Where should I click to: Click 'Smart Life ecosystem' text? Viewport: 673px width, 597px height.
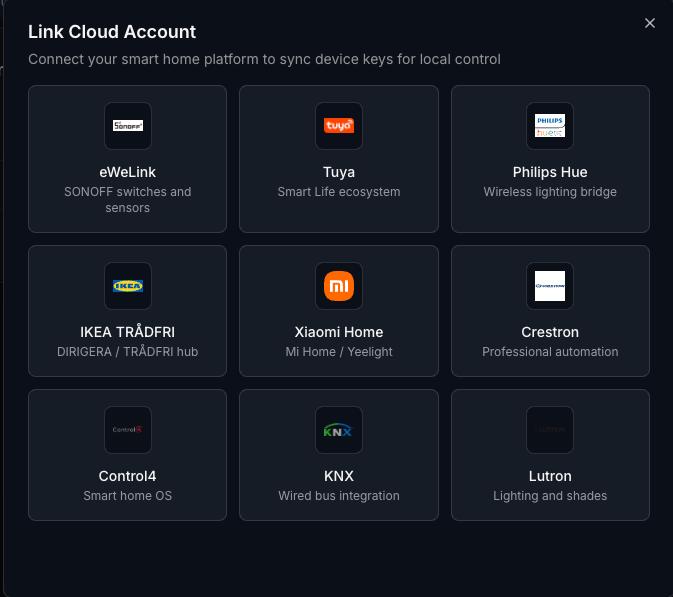(x=339, y=192)
